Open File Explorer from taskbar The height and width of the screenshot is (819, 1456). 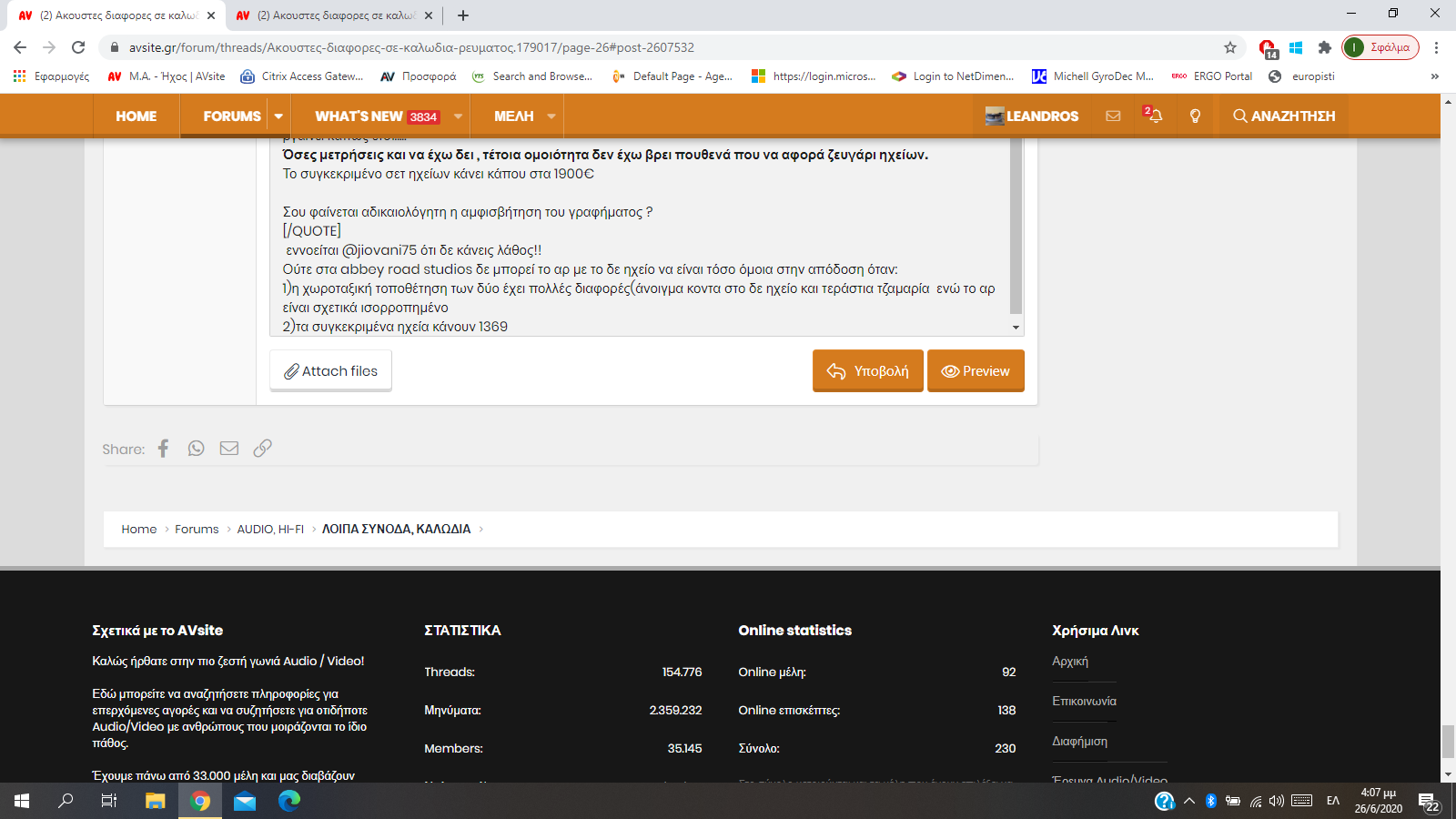point(156,801)
